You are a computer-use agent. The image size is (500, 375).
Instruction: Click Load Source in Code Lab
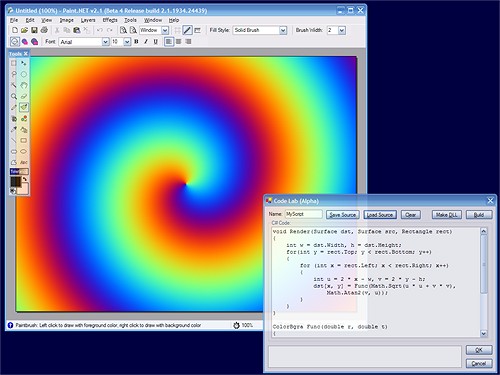coord(380,215)
